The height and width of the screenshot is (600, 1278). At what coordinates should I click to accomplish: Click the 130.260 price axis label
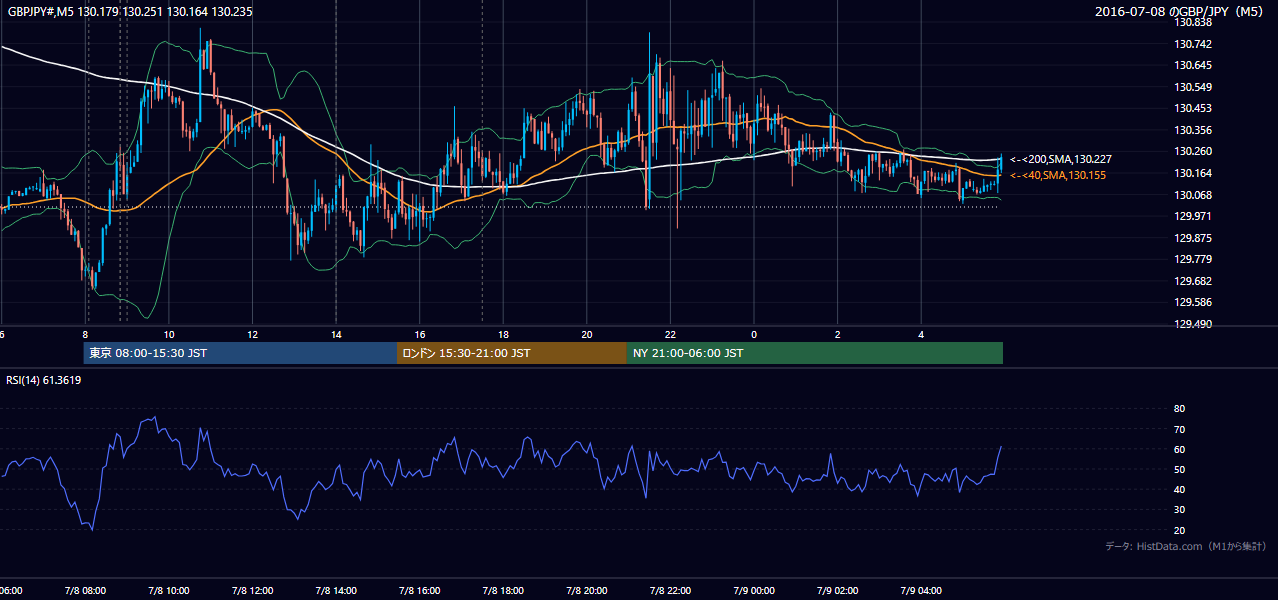click(1192, 151)
